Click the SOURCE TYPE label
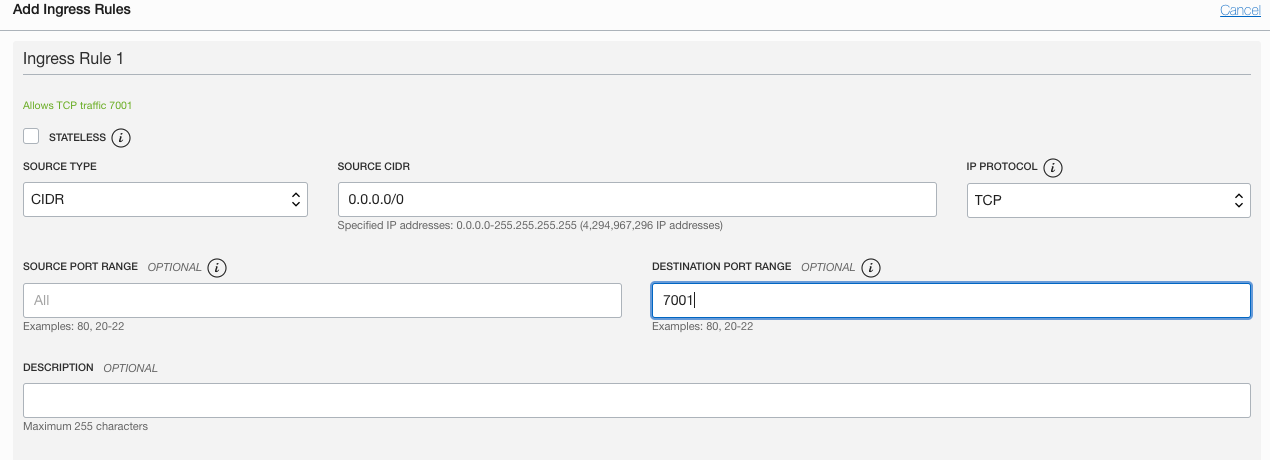1270x460 pixels. point(60,167)
